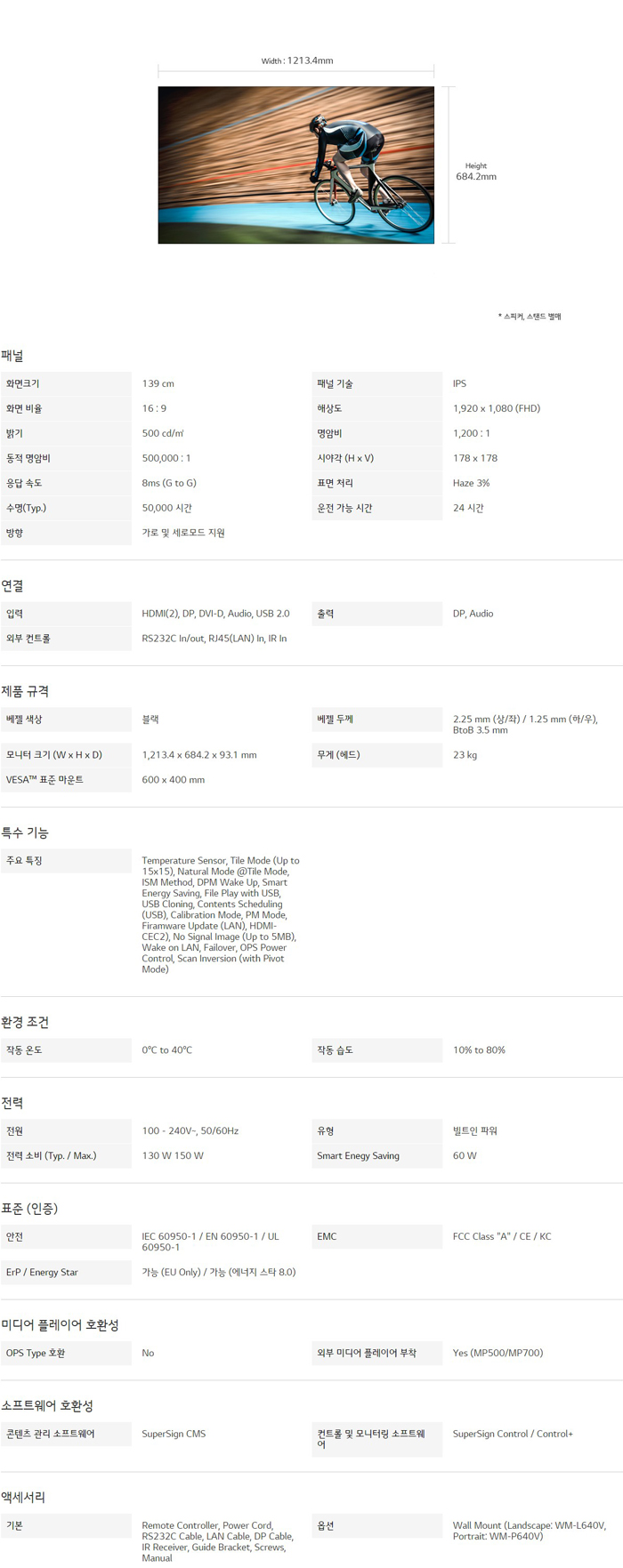This screenshot has width=623, height=1568.
Task: Click the 스피커, 스탠드 별매 footnote
Action: [x=530, y=317]
